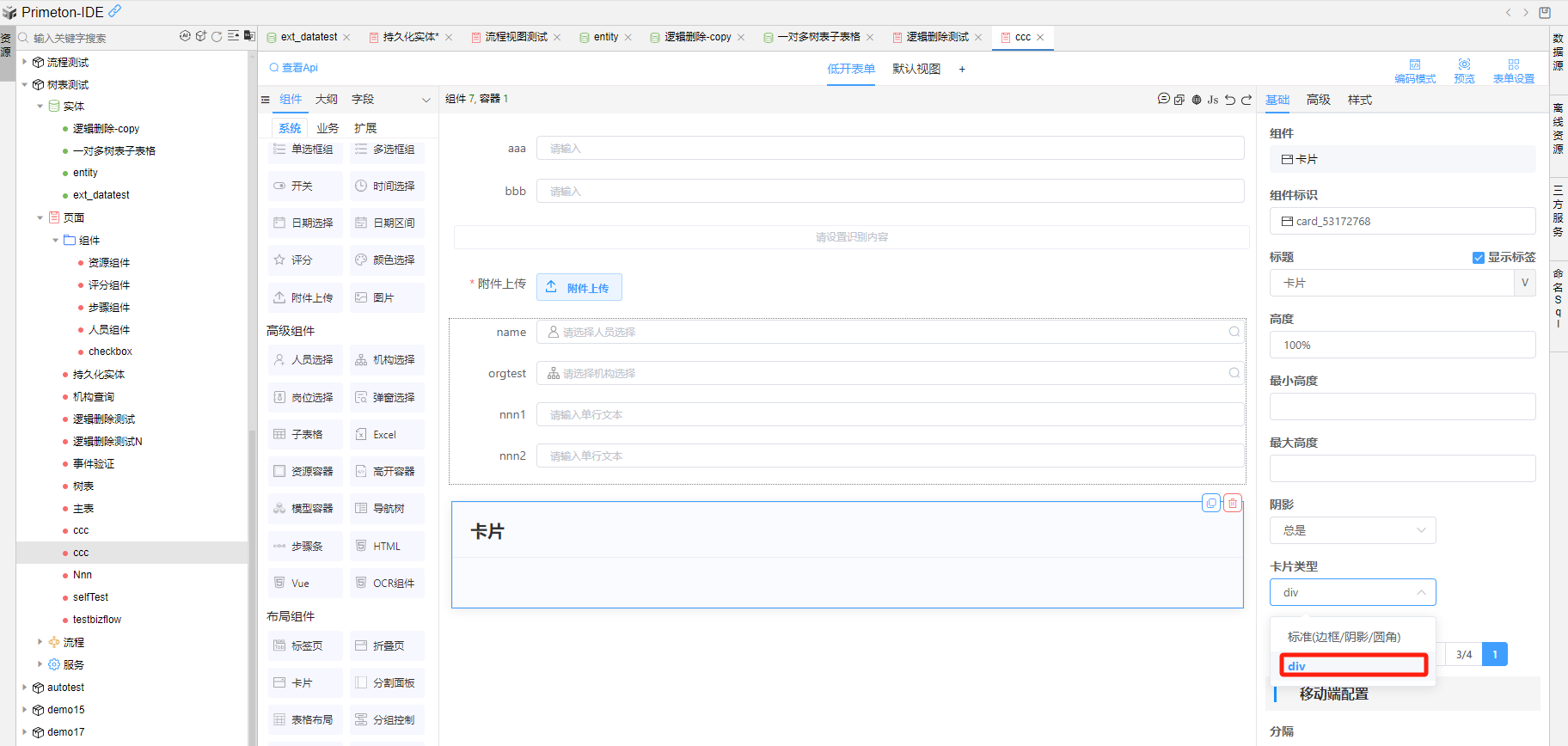
Task: Click the 高度 input field showing 100%
Action: tap(1401, 345)
